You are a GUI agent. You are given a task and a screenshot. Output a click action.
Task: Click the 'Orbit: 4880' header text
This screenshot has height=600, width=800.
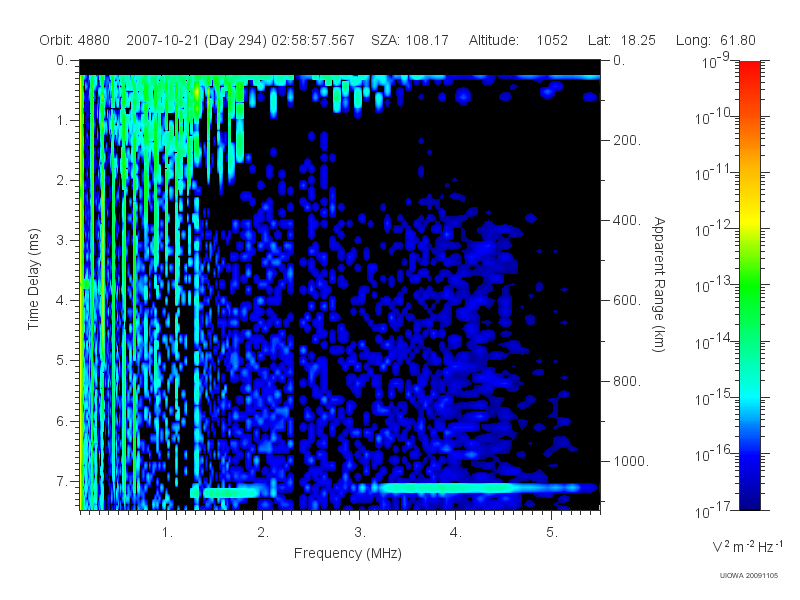pyautogui.click(x=74, y=40)
